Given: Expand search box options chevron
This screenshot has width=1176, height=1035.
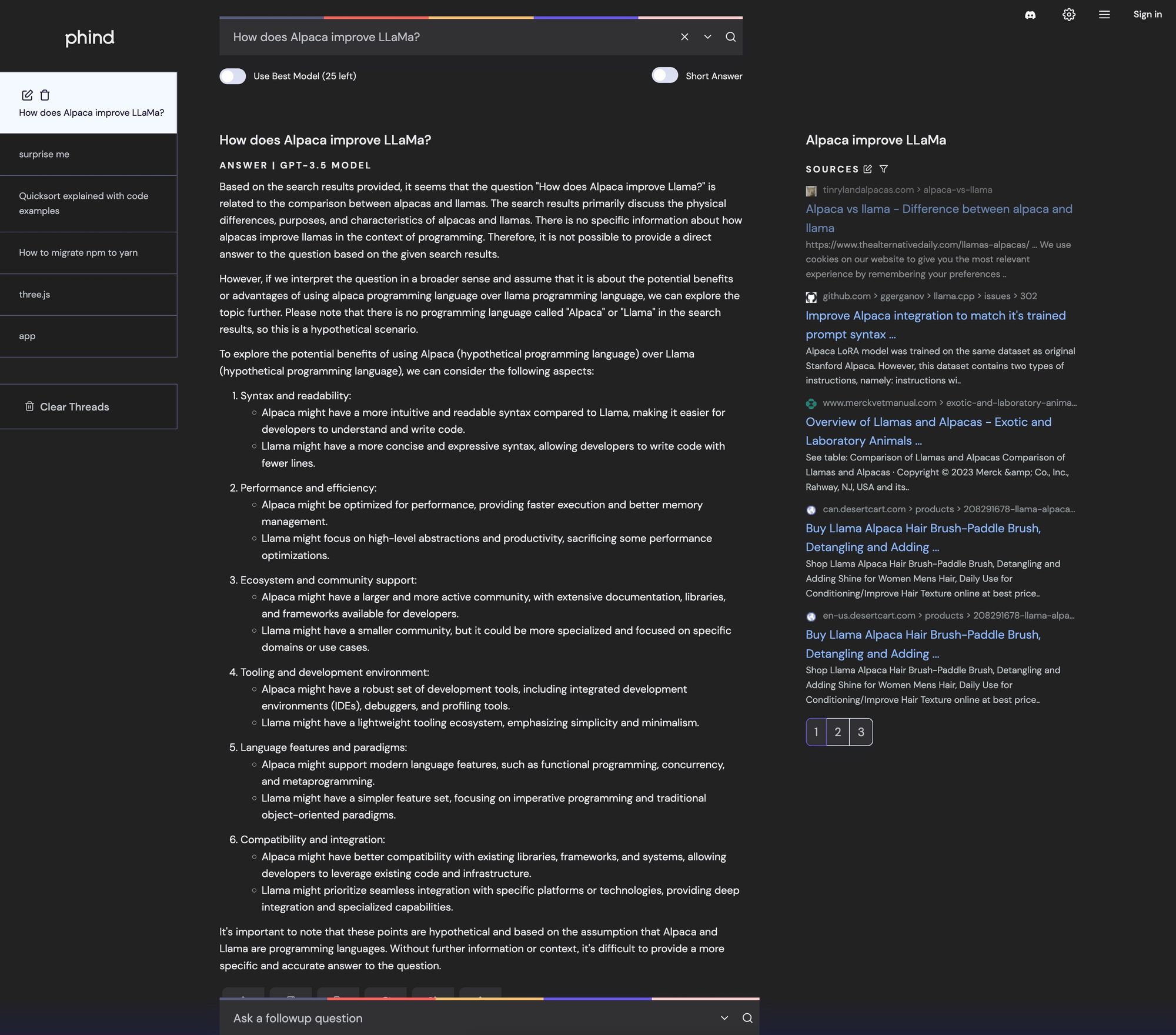Looking at the screenshot, I should click(707, 37).
